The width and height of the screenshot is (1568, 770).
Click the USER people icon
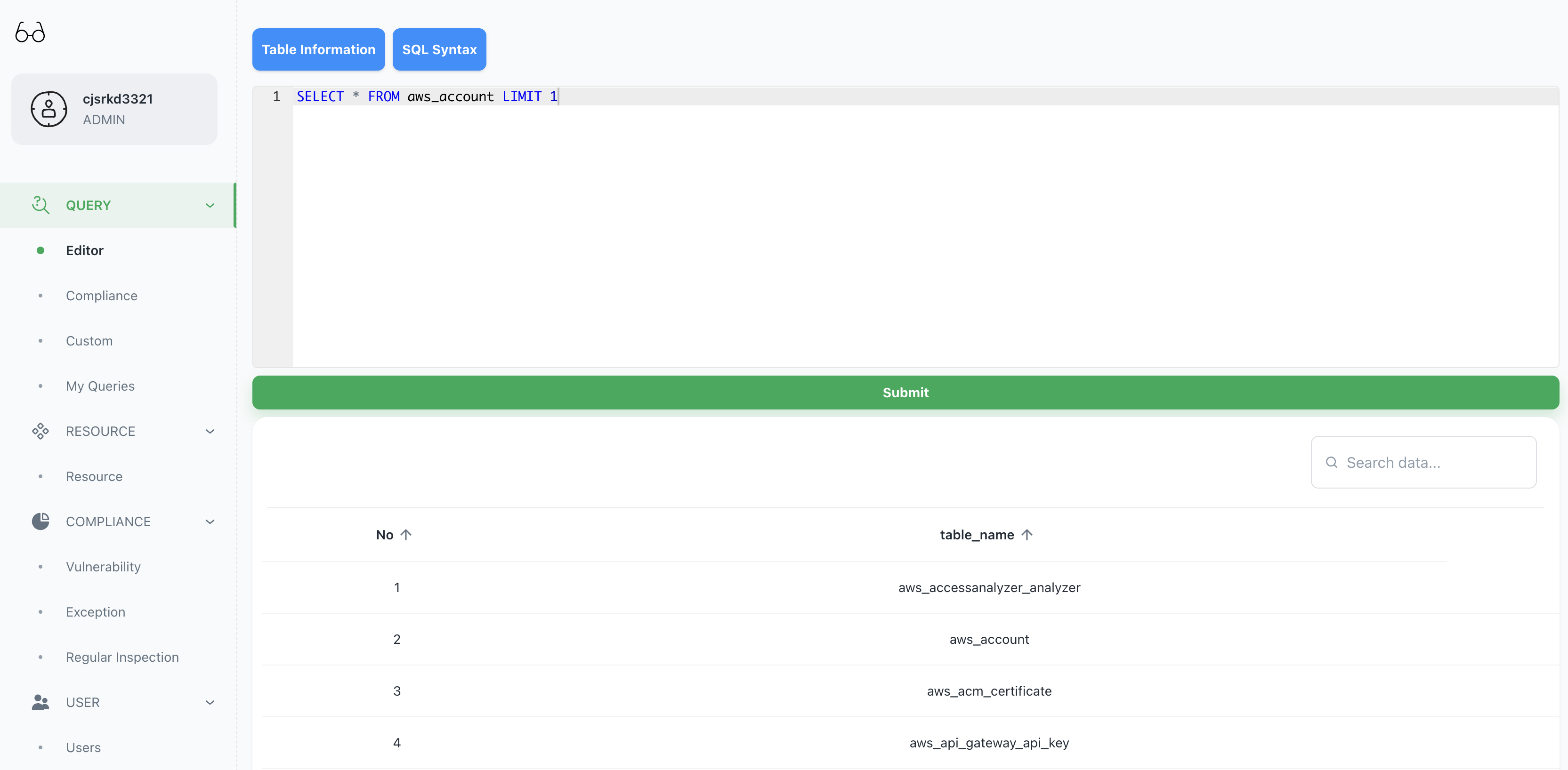tap(40, 702)
